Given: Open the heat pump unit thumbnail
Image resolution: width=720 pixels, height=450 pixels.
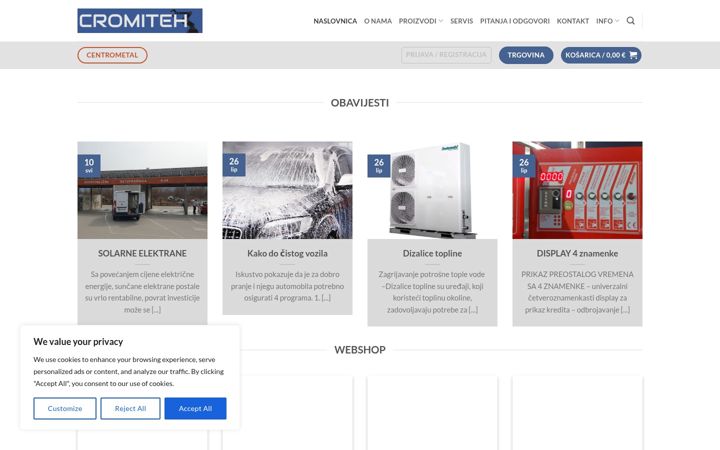Looking at the screenshot, I should [x=432, y=190].
